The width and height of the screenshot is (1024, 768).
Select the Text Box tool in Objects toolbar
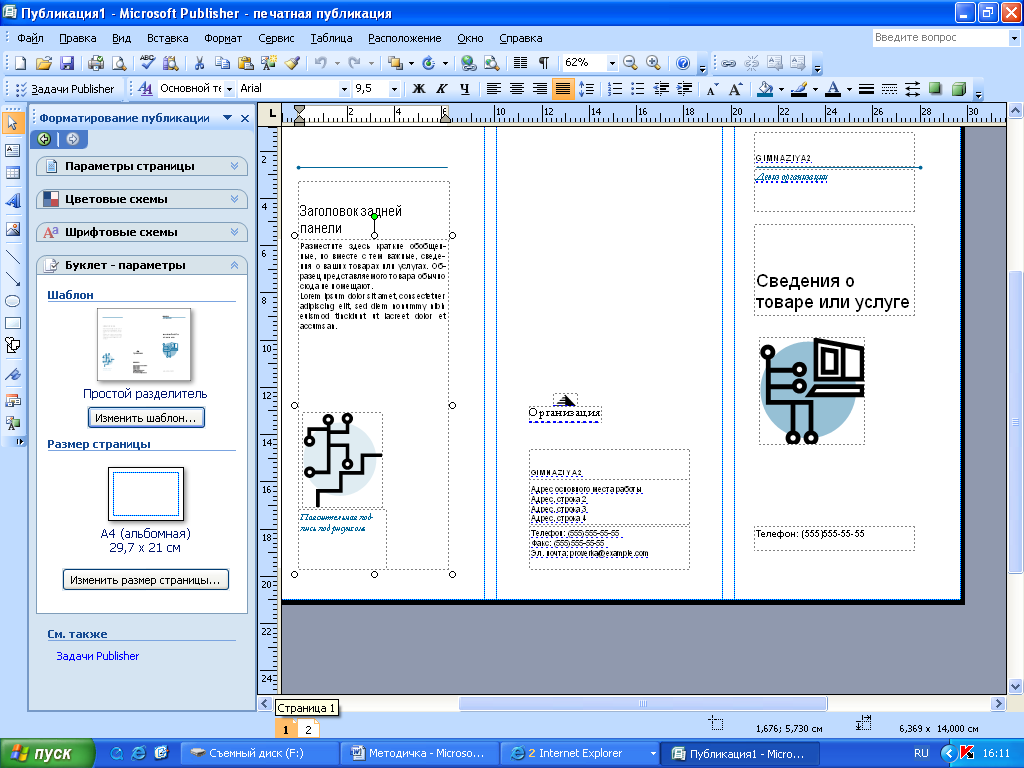click(12, 150)
